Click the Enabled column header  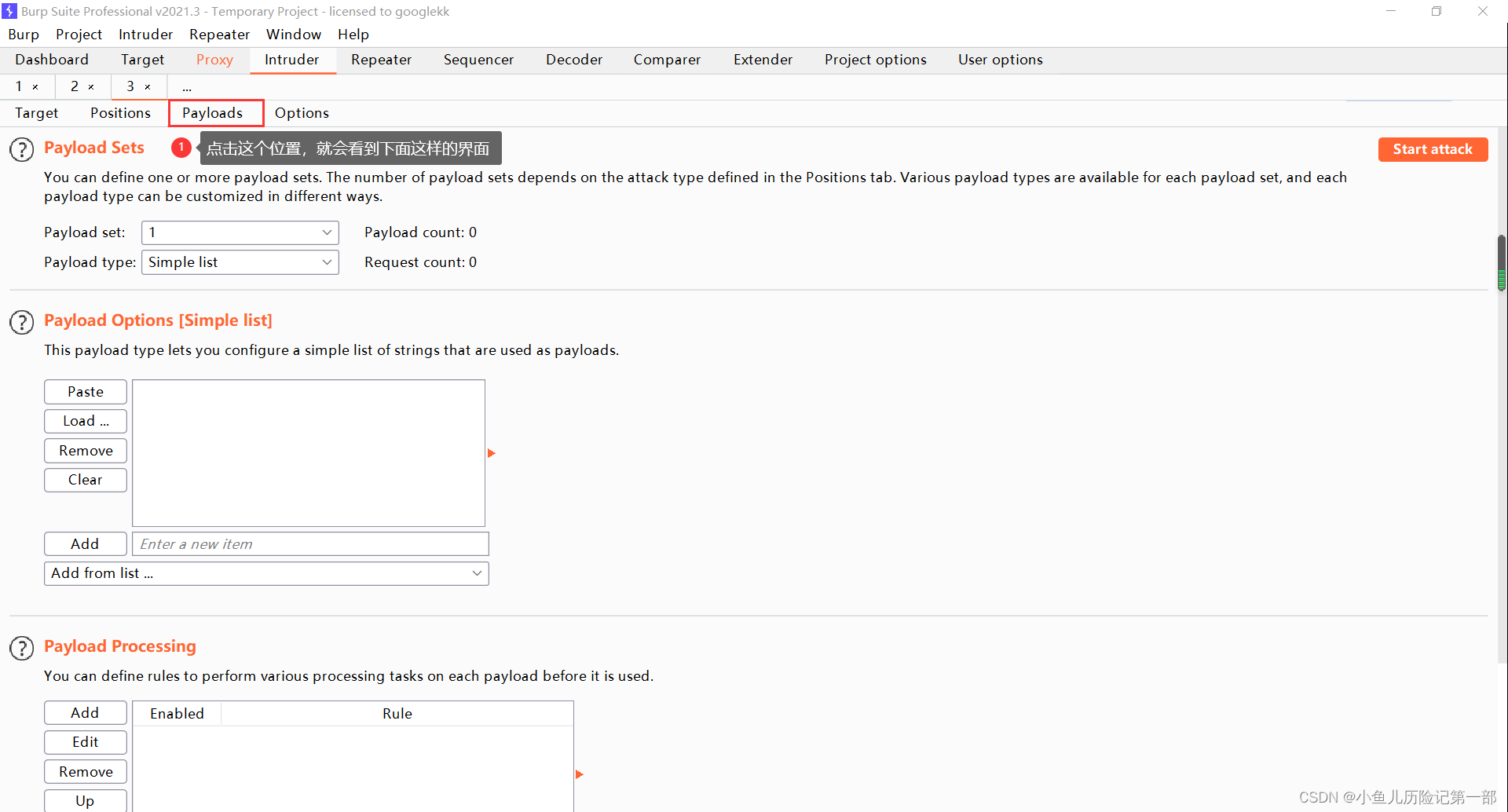(x=177, y=714)
